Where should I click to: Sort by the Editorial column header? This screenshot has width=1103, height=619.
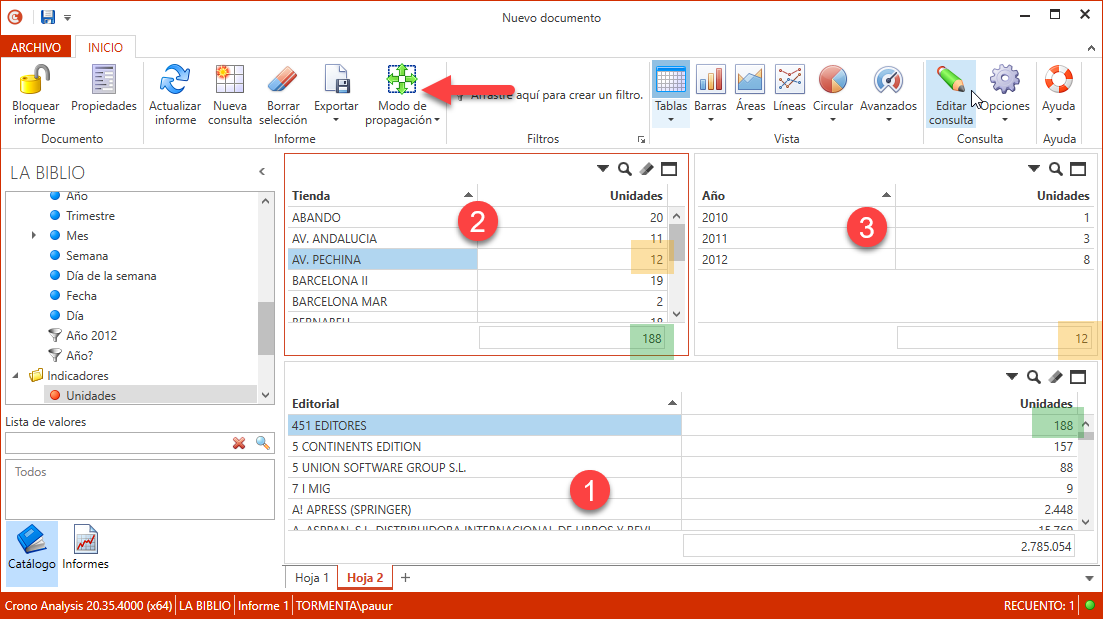click(480, 403)
